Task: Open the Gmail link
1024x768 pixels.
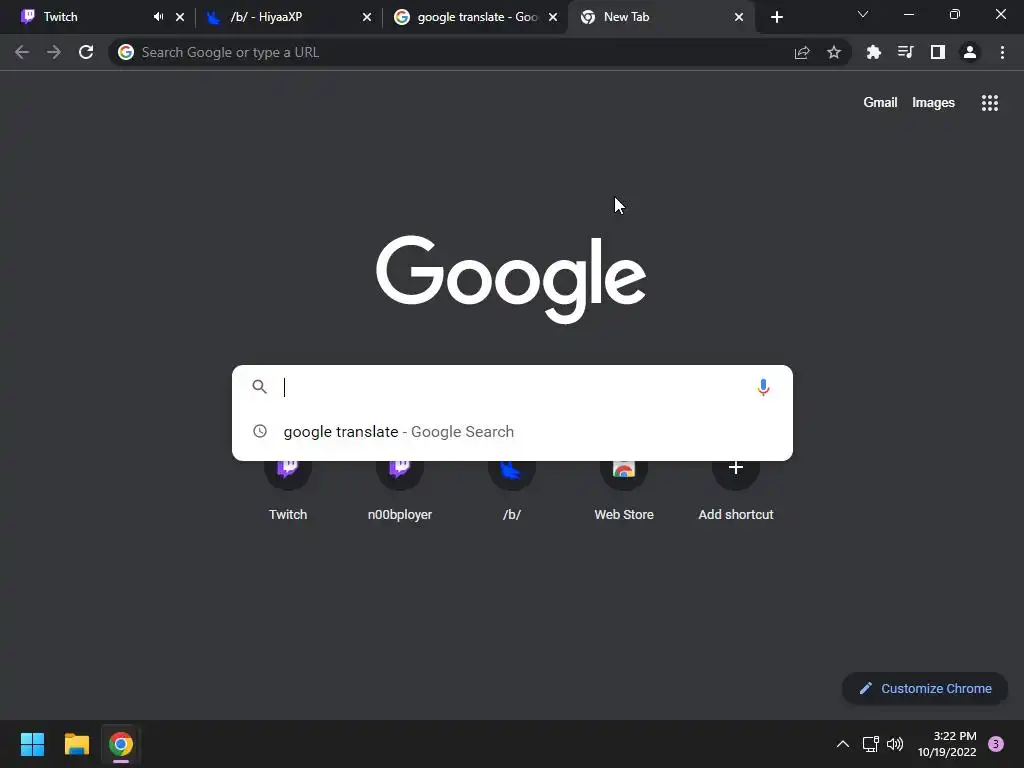Action: [880, 103]
